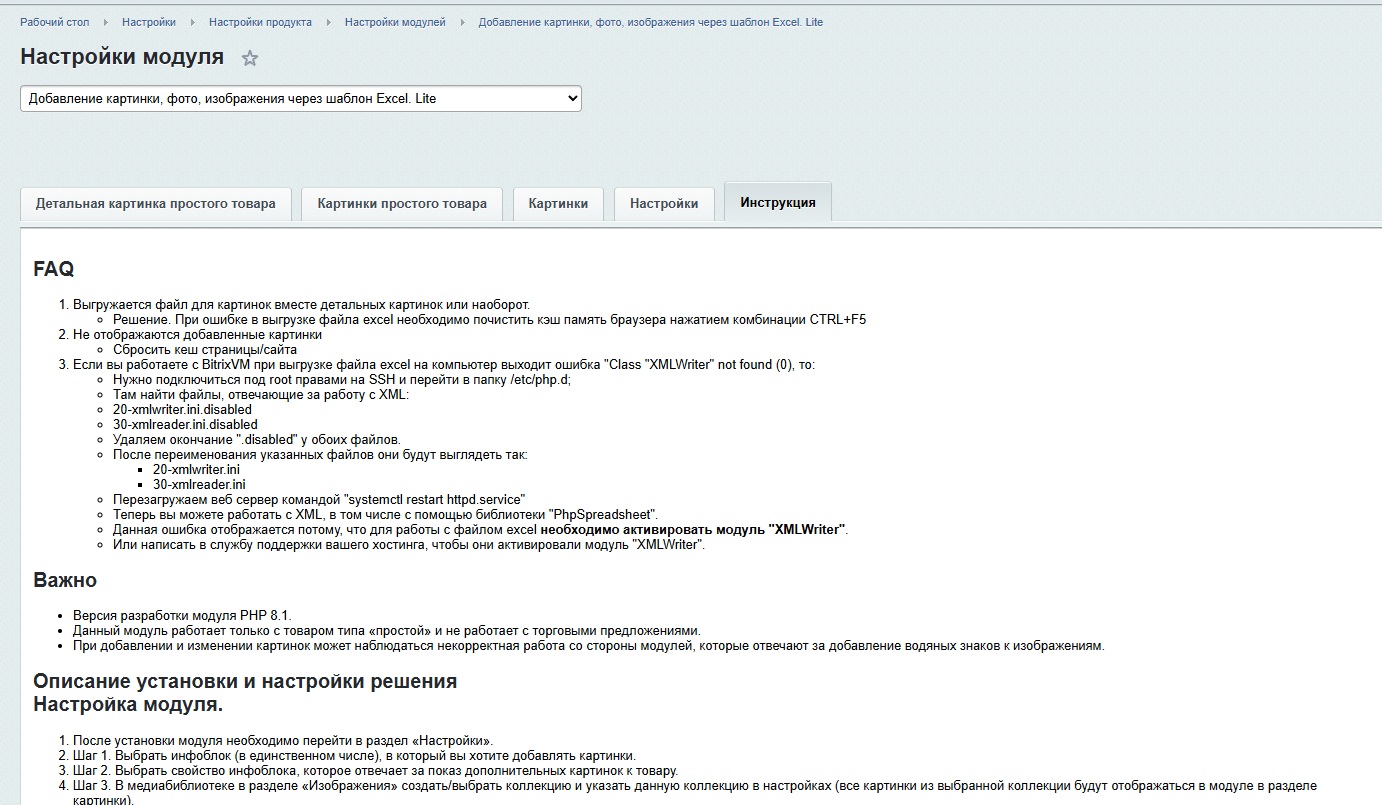The height and width of the screenshot is (805, 1382).
Task: Add page to favorites with star icon
Action: click(x=250, y=59)
